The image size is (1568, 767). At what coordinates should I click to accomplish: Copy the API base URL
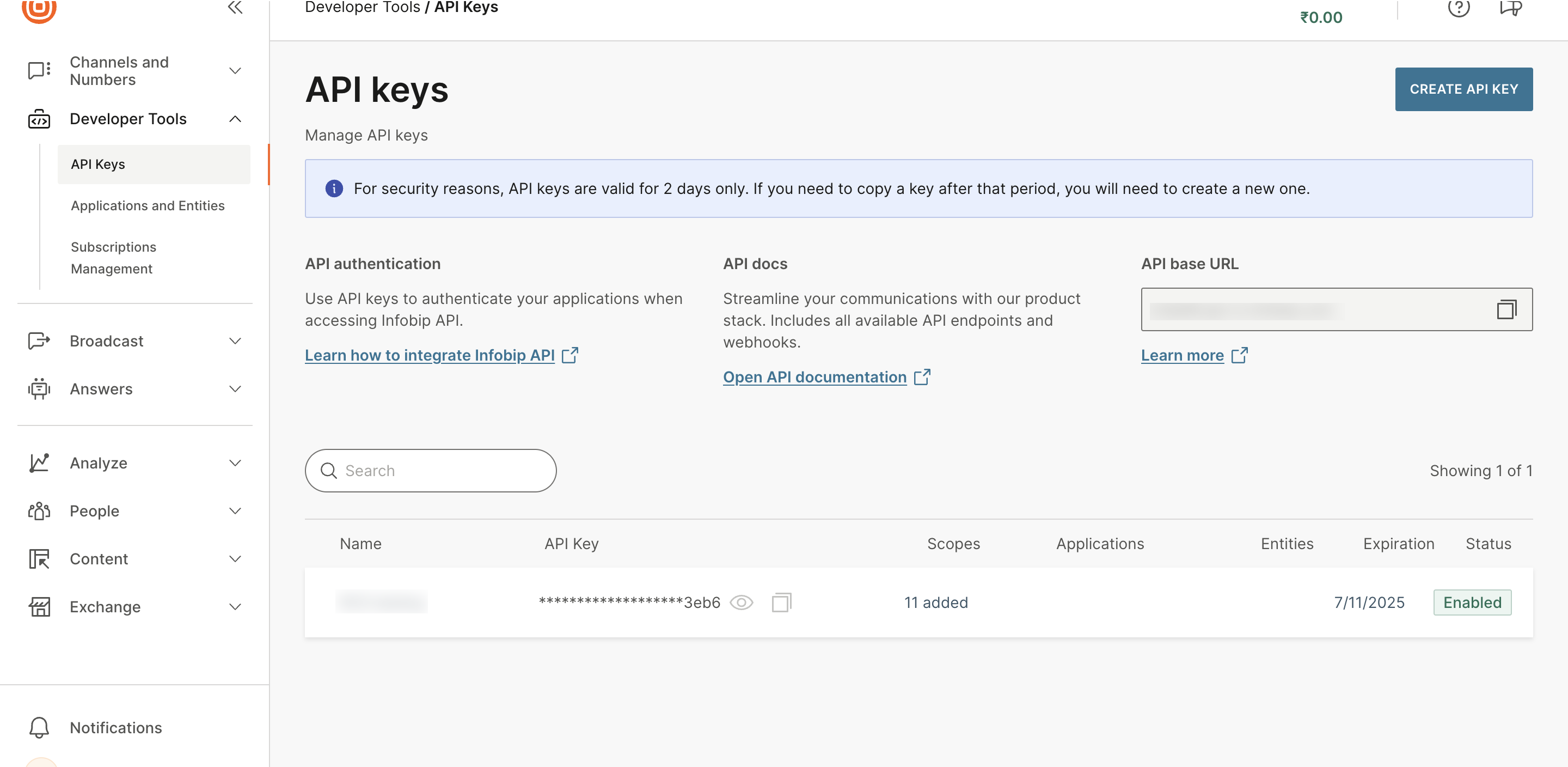1506,309
